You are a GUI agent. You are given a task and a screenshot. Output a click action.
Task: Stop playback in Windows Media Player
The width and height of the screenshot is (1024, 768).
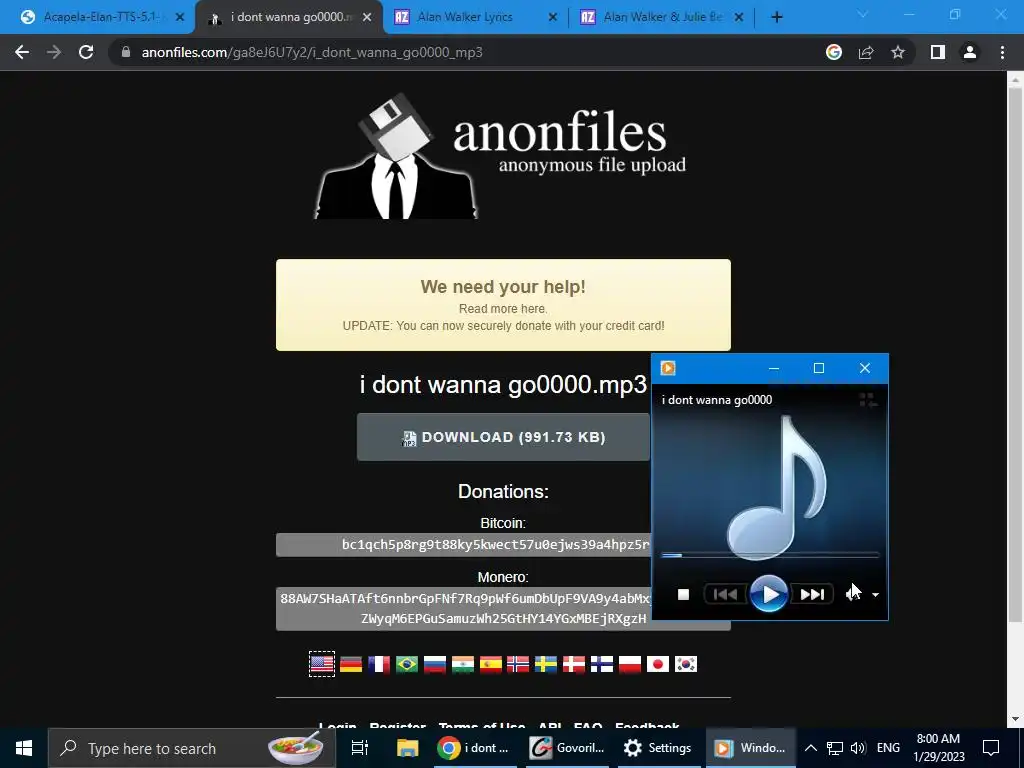(x=683, y=594)
